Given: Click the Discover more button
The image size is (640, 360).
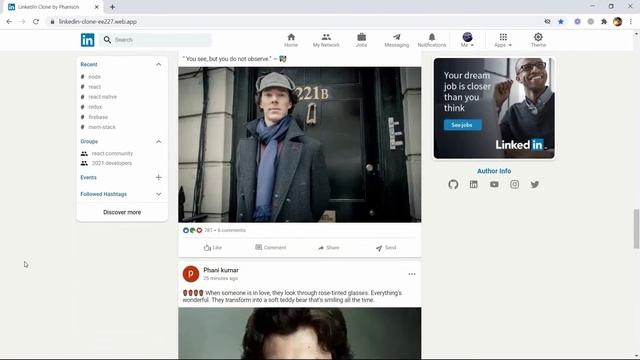Looking at the screenshot, I should pyautogui.click(x=122, y=212).
